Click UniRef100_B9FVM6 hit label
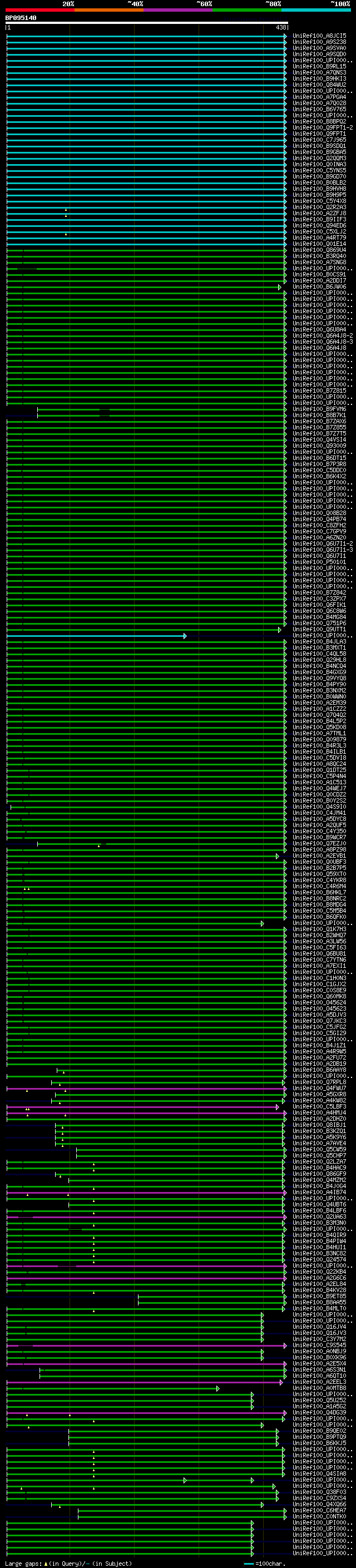Viewport: 356px width, 1568px height. pos(319,409)
